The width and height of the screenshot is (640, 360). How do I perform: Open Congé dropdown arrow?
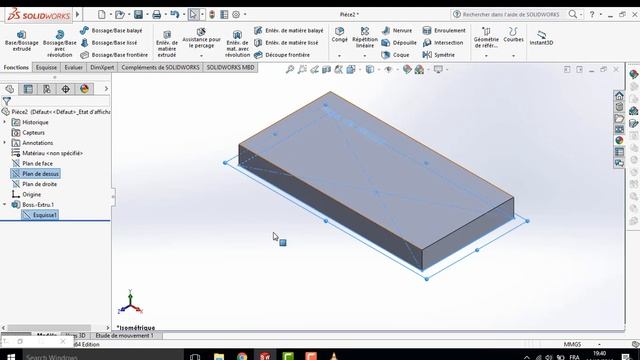[339, 56]
